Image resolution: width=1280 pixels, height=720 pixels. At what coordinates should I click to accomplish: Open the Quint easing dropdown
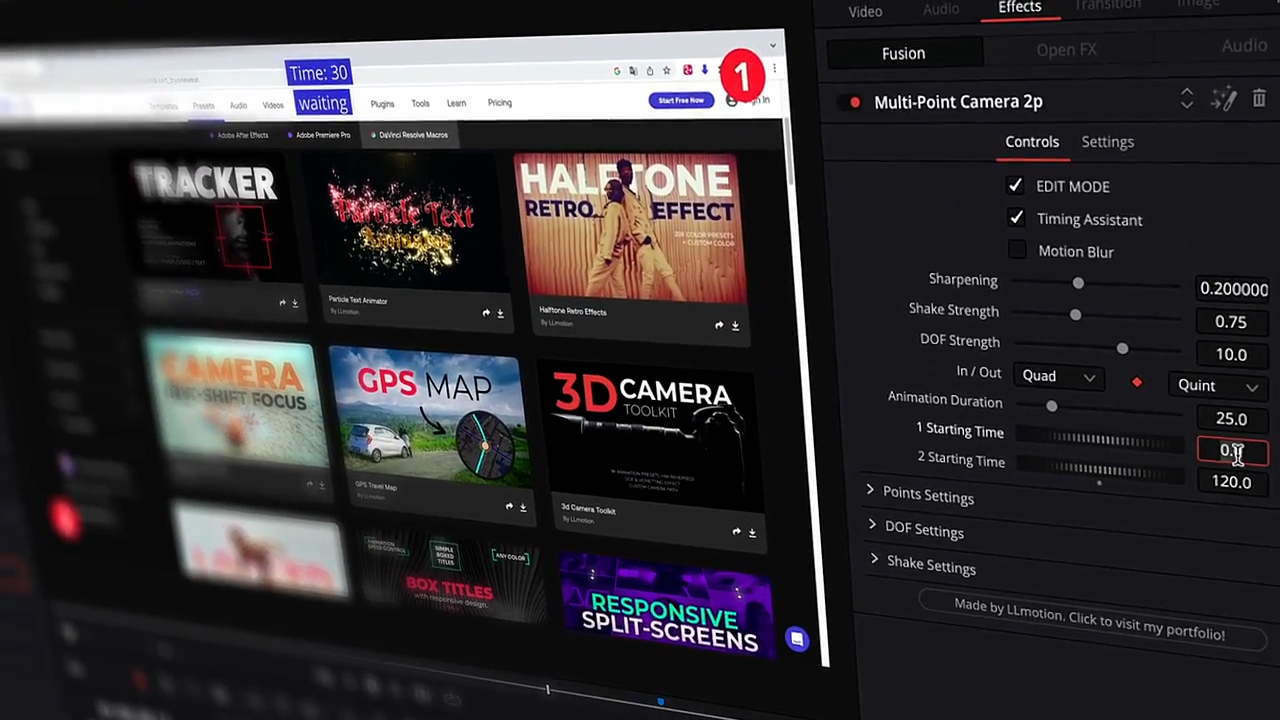pos(1217,385)
